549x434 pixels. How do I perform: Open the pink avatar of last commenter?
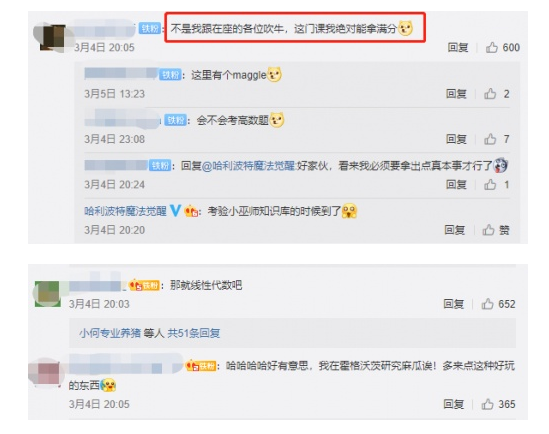(47, 373)
